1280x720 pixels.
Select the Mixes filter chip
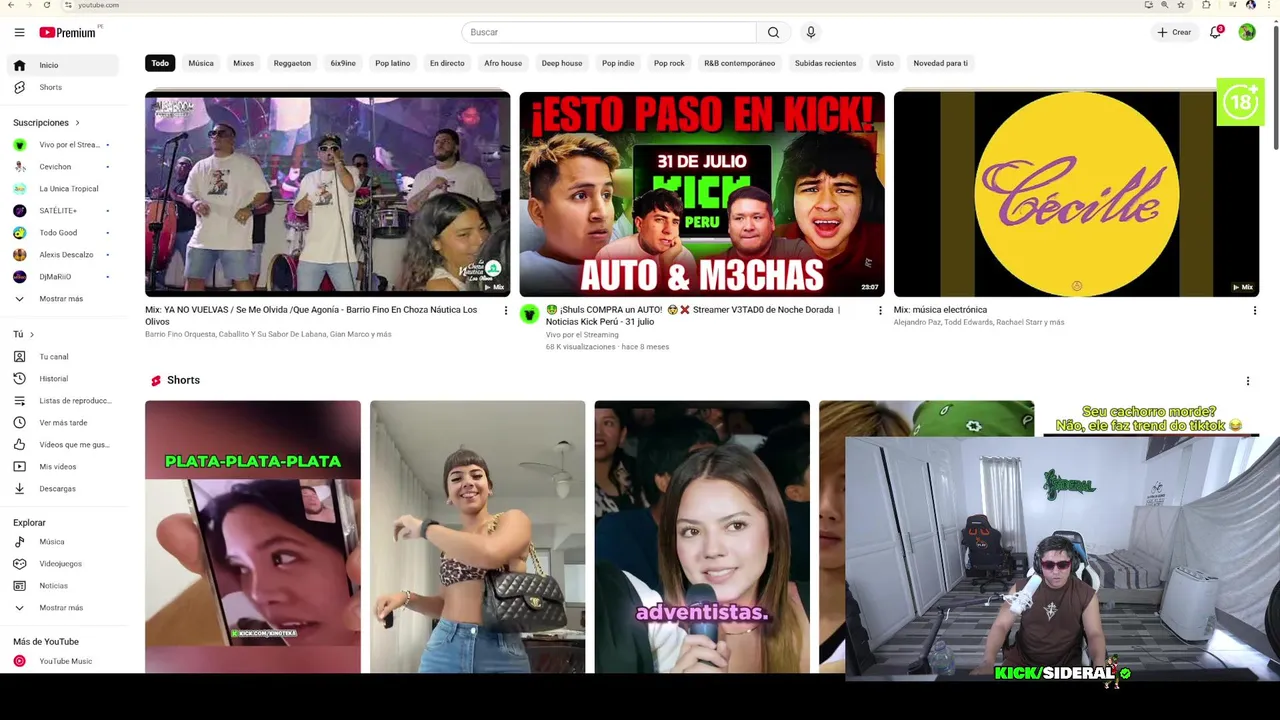[243, 63]
